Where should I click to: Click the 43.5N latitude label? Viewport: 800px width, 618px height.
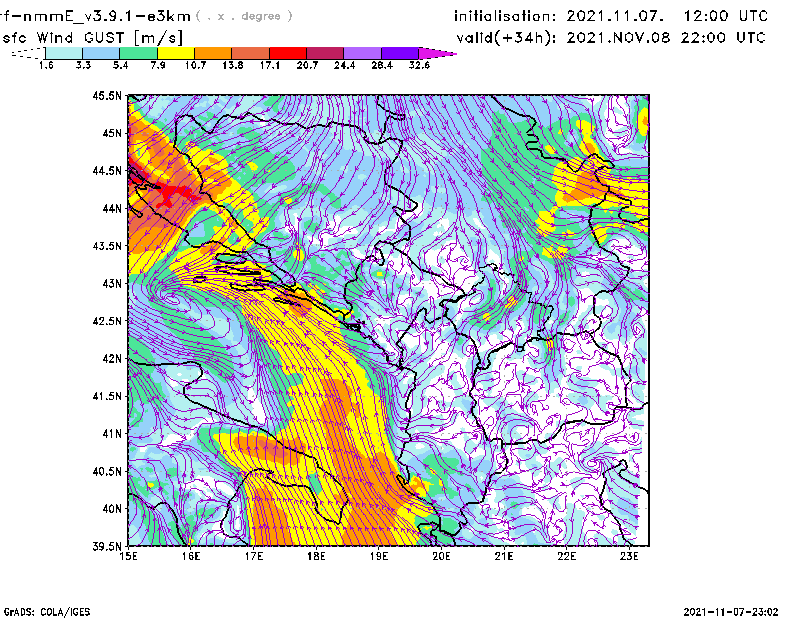pyautogui.click(x=107, y=246)
